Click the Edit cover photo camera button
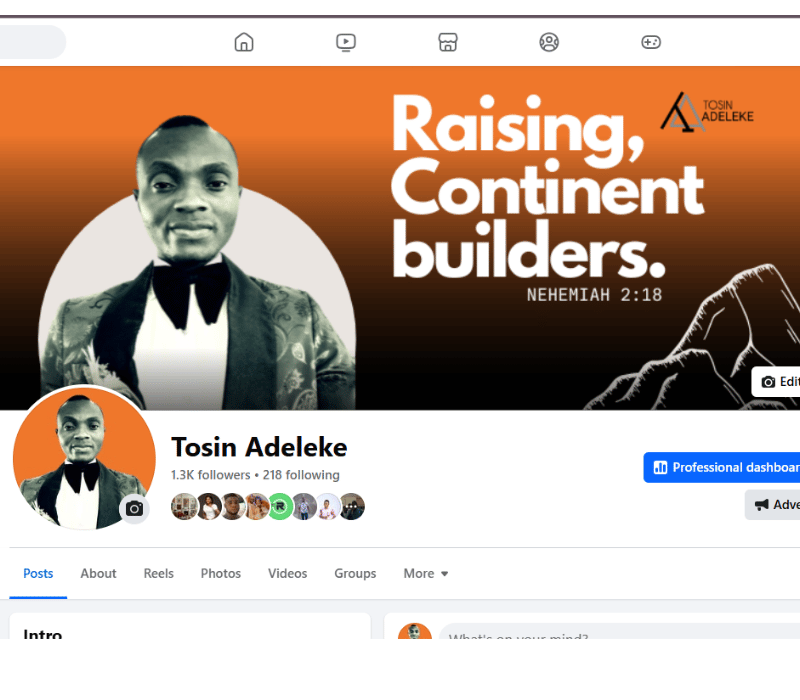The image size is (800, 700). click(776, 382)
